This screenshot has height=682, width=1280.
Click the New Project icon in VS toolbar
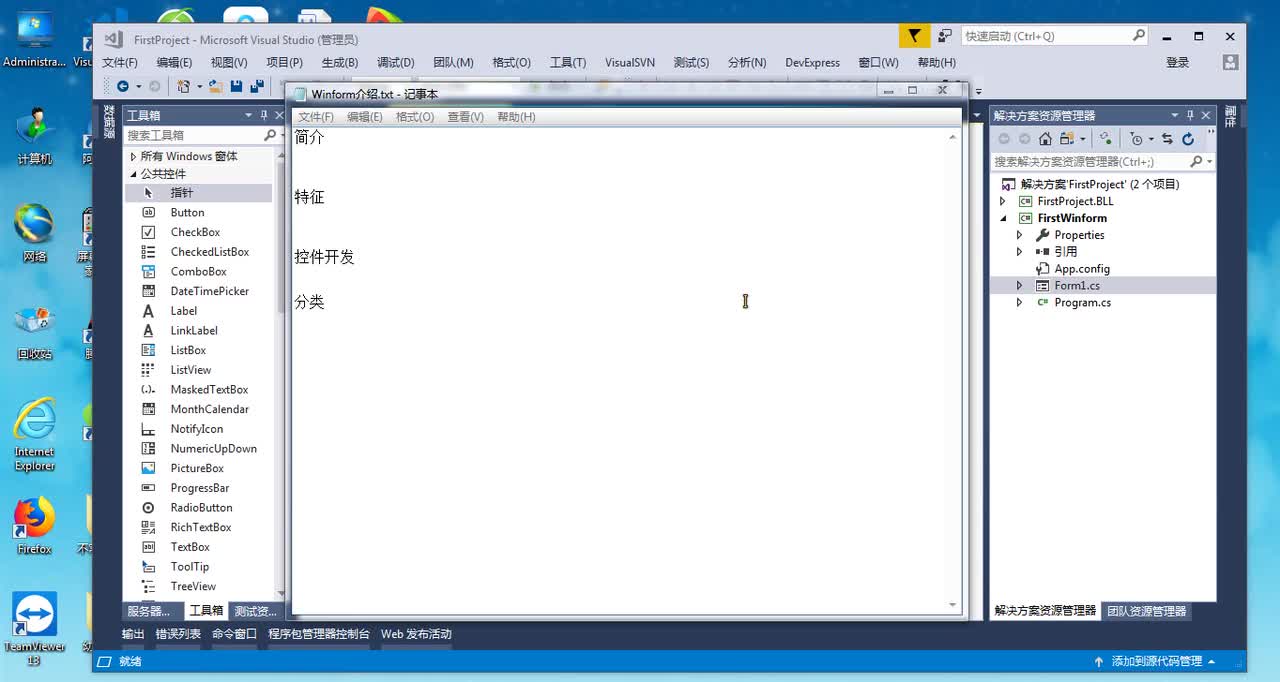click(x=183, y=87)
